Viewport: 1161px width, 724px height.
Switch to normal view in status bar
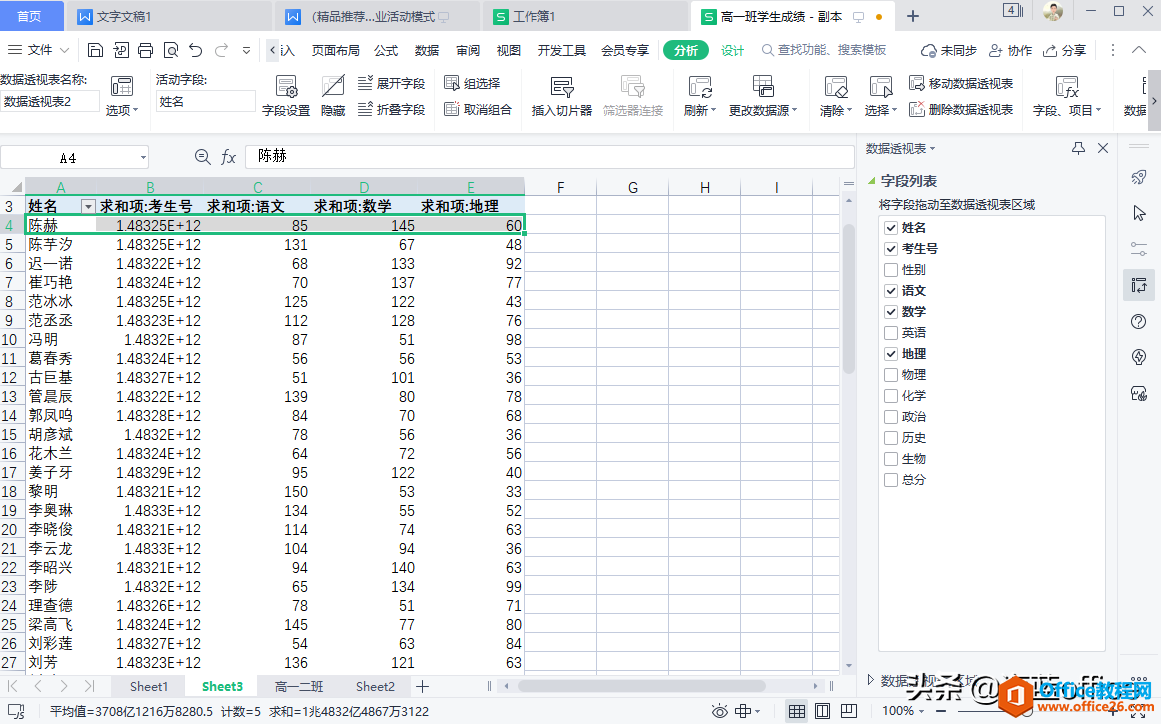click(797, 711)
